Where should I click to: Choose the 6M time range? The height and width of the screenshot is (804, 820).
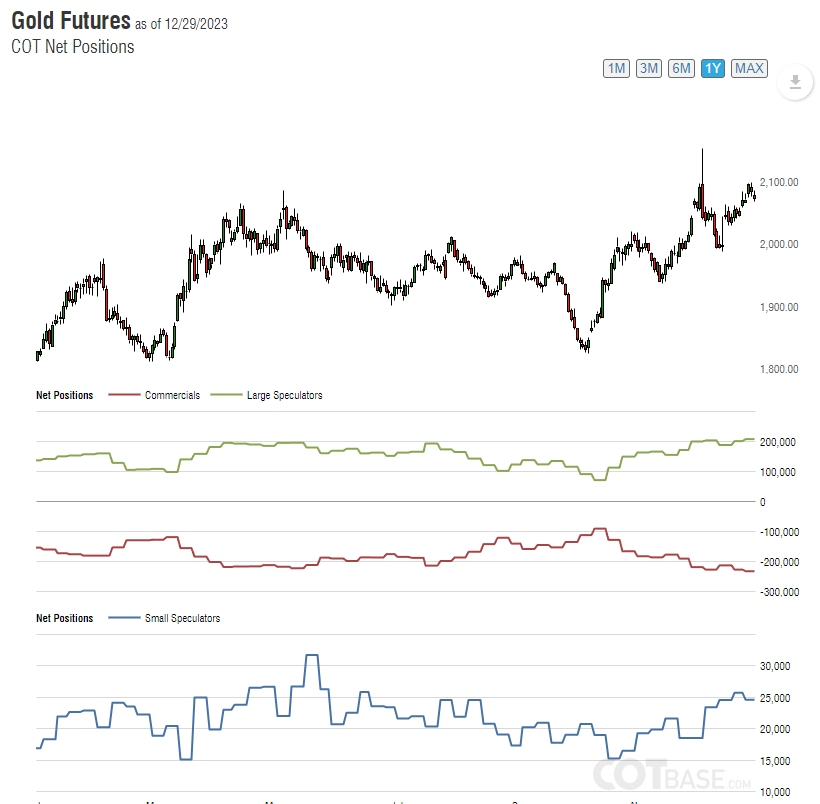point(681,68)
